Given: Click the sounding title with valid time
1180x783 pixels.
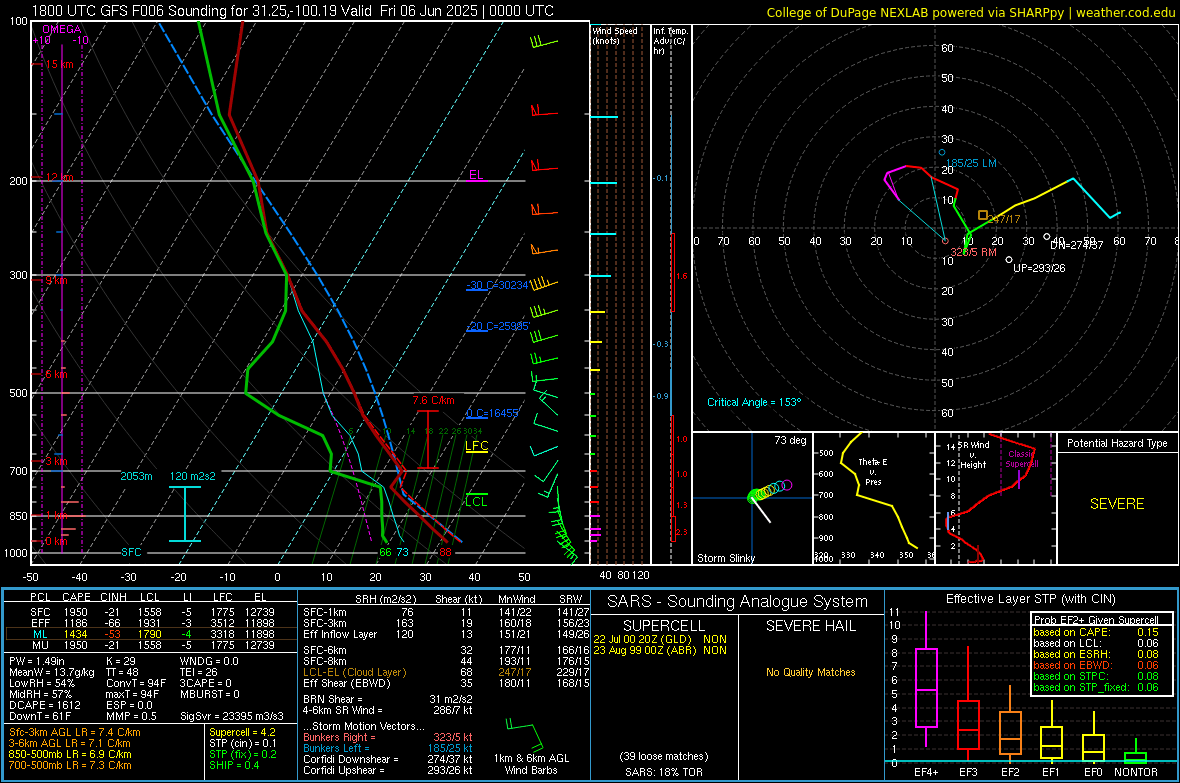Looking at the screenshot, I should point(293,11).
